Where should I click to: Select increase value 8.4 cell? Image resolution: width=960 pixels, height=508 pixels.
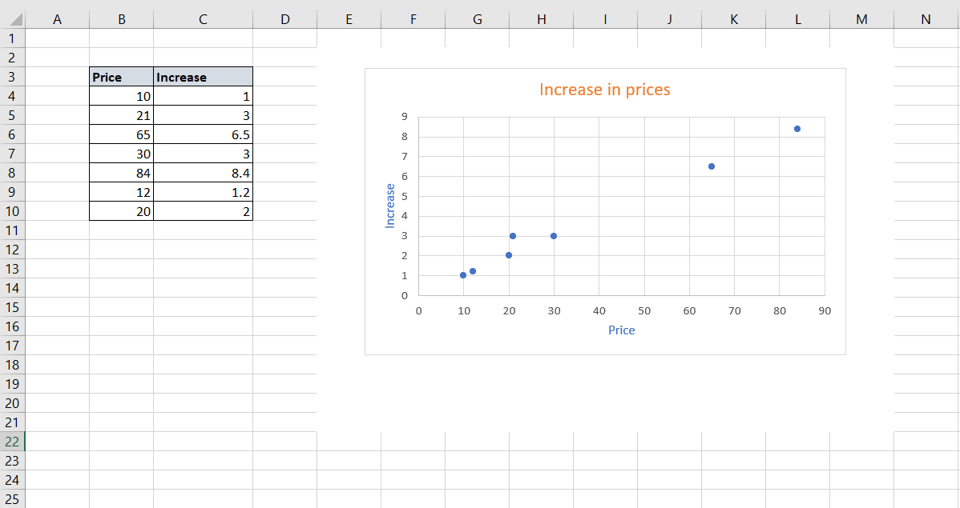coord(203,173)
